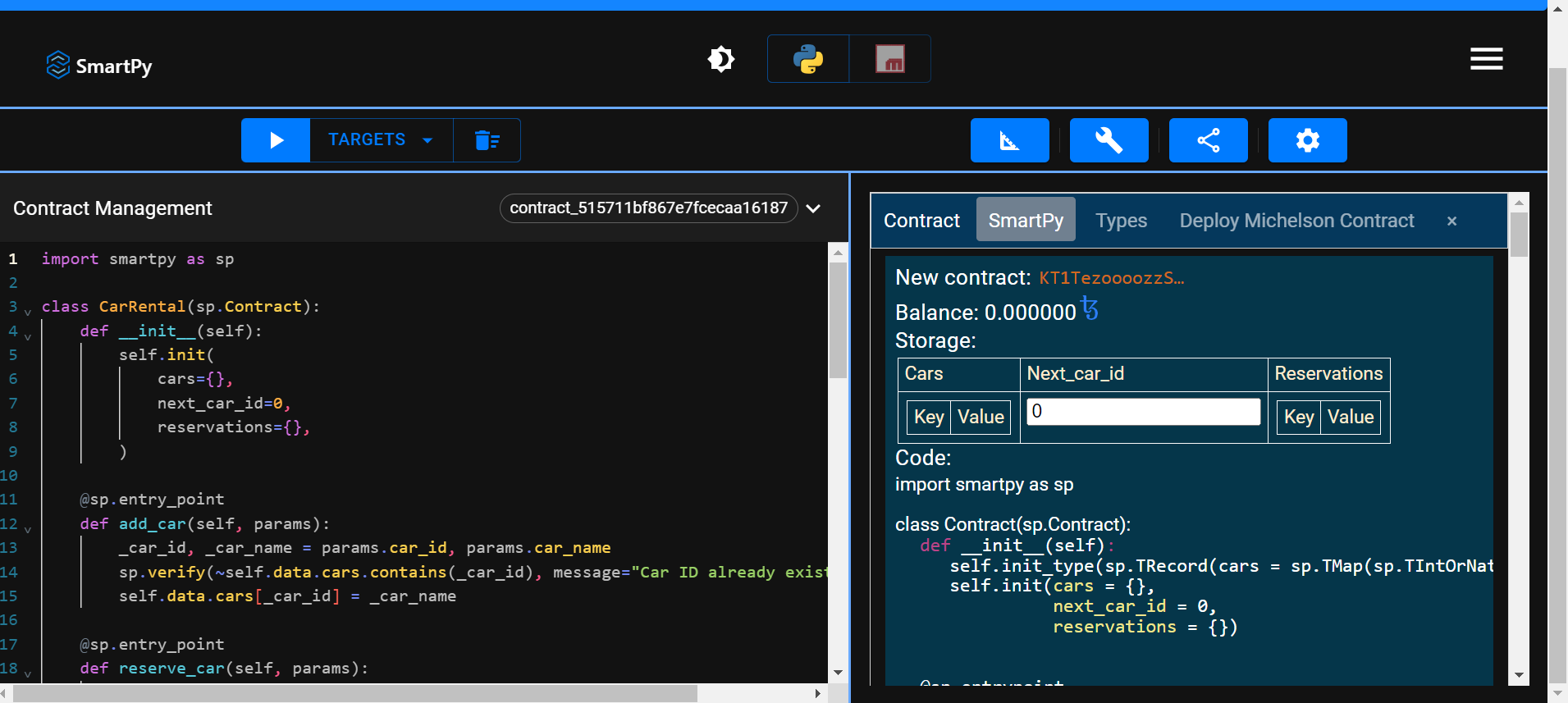Collapse the CarRental class fold arrow
The image size is (1568, 703).
[28, 313]
